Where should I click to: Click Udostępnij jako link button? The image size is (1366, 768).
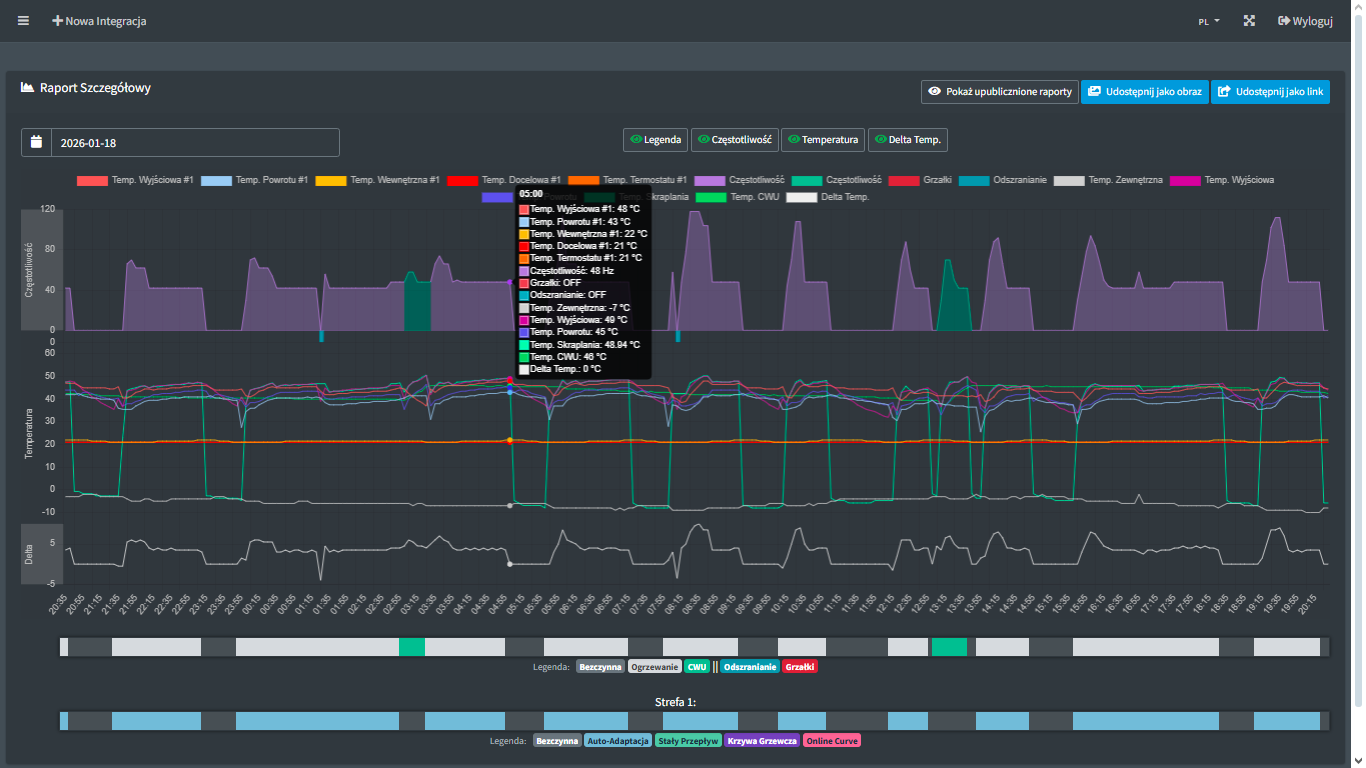tap(1270, 92)
